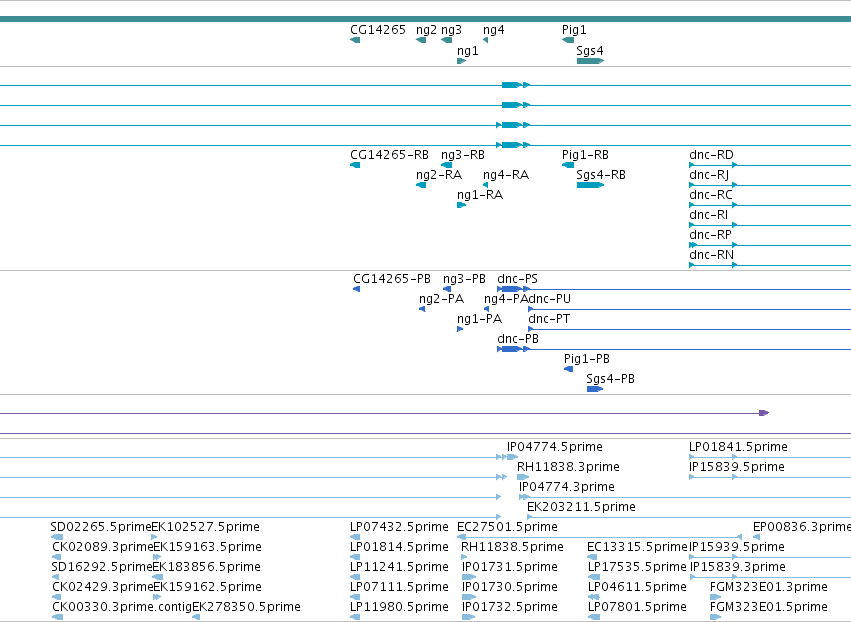This screenshot has height=622, width=851.
Task: Select the ng3-PB protein feature
Action: click(447, 289)
